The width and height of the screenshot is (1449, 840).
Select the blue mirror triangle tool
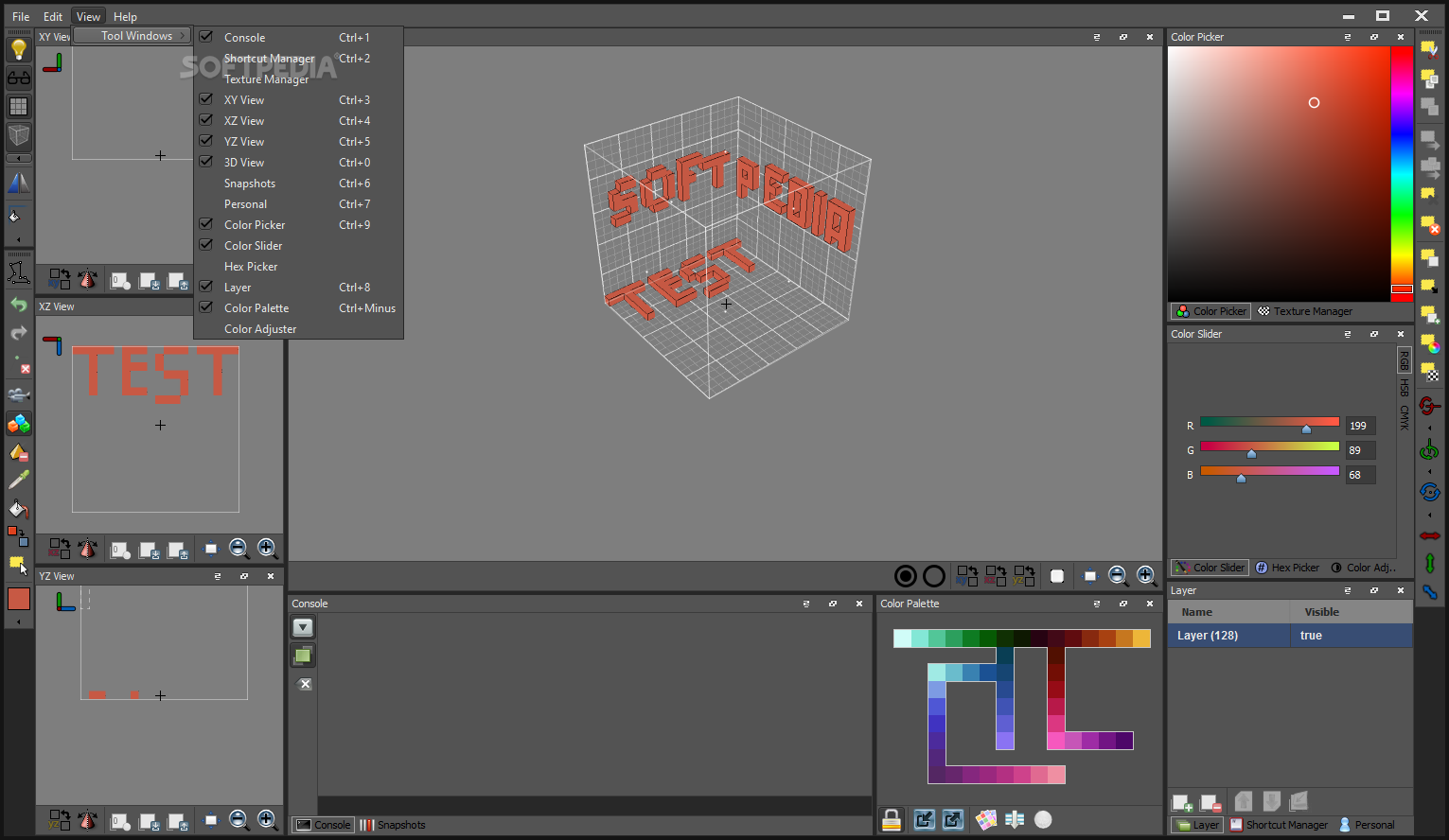click(19, 183)
